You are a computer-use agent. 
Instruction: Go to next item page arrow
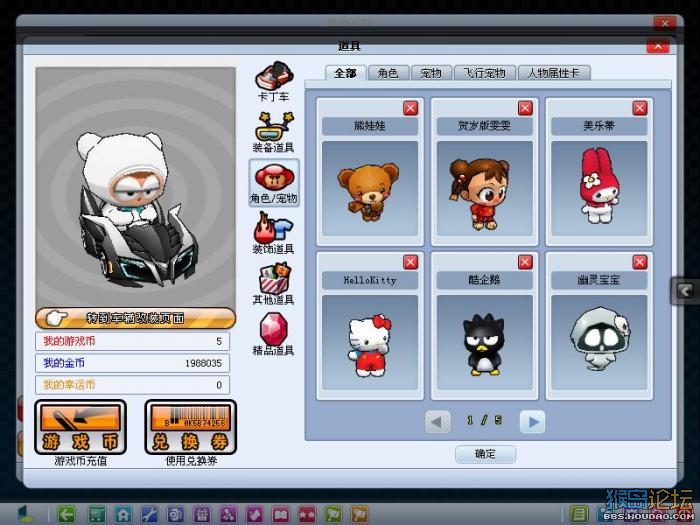[532, 421]
